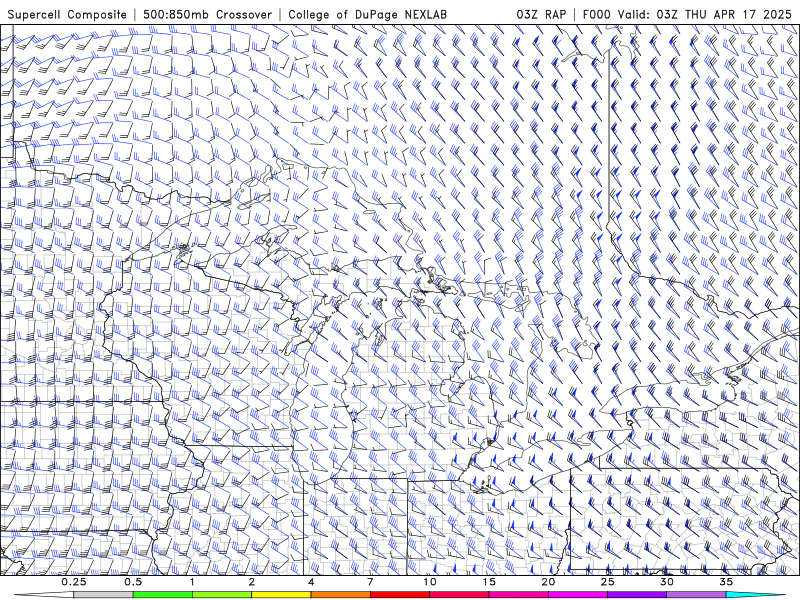
Task: Click the legend value 15
Action: [x=489, y=582]
